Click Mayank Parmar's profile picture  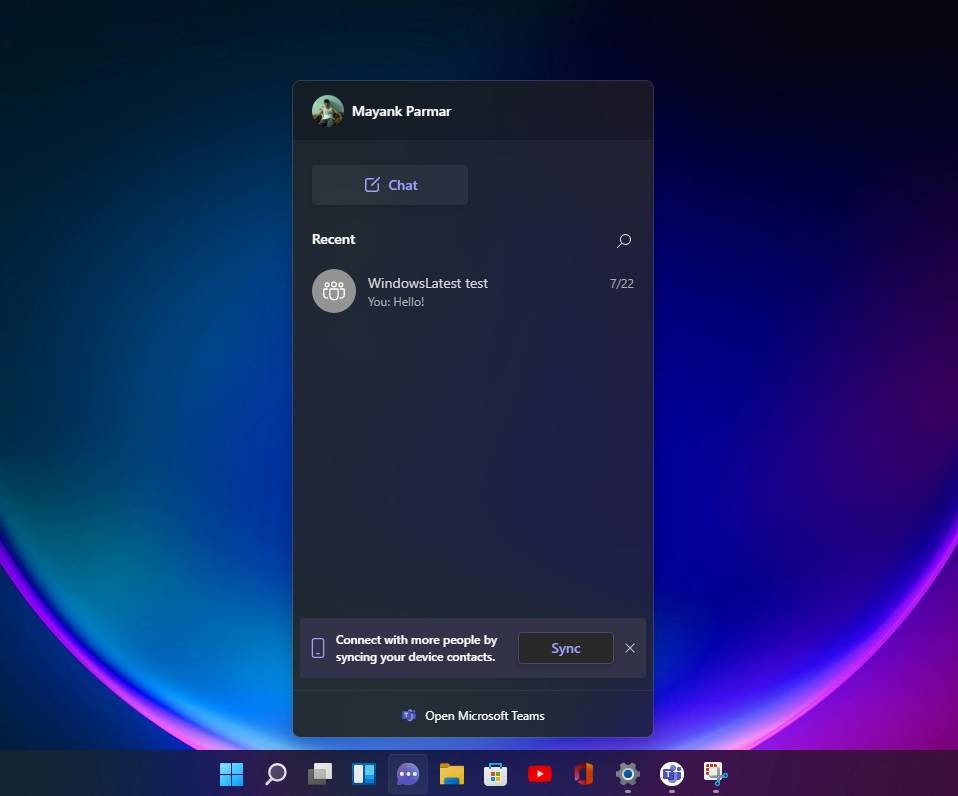pyautogui.click(x=328, y=111)
